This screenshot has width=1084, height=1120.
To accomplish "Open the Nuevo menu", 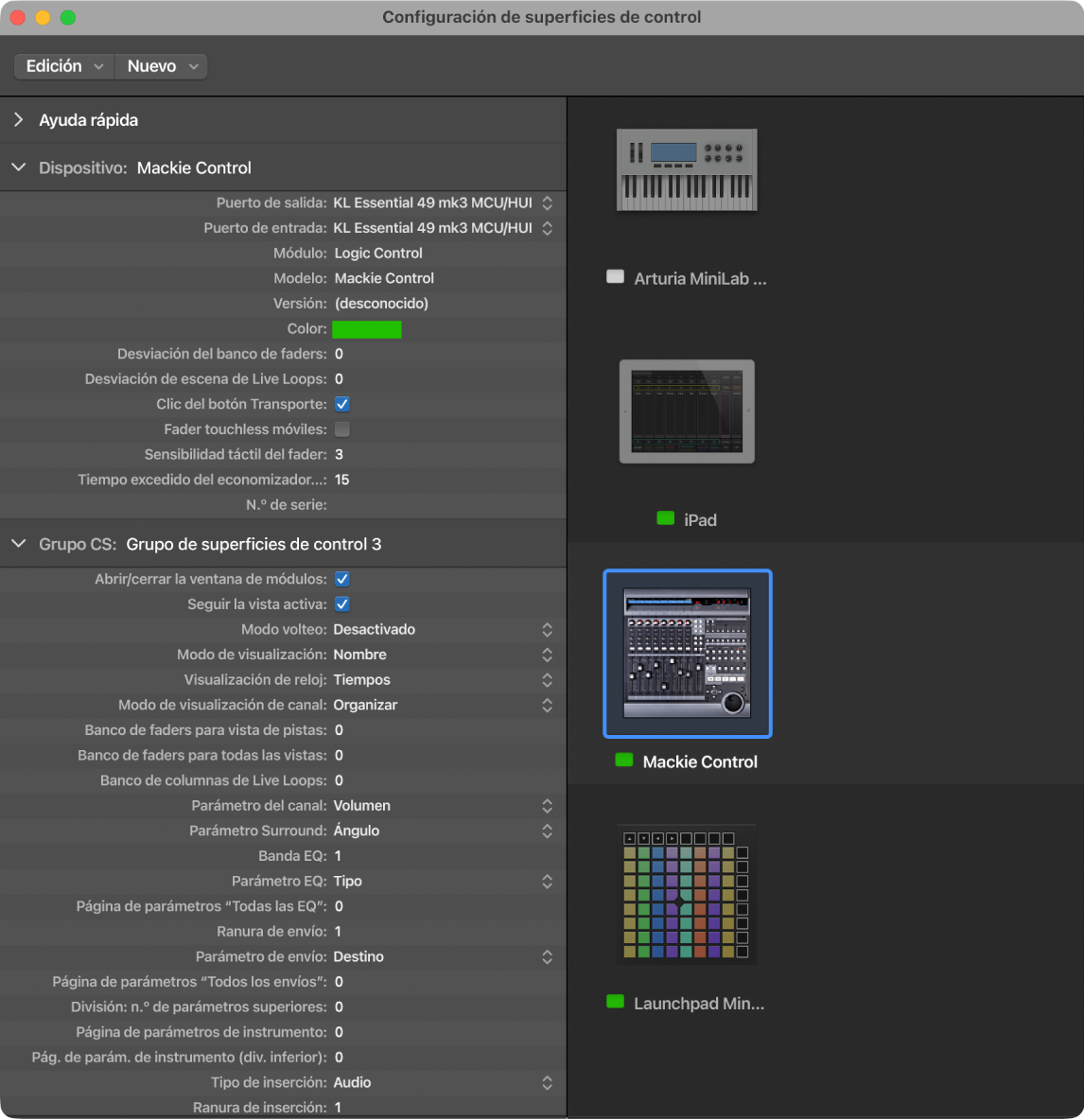I will [x=162, y=66].
